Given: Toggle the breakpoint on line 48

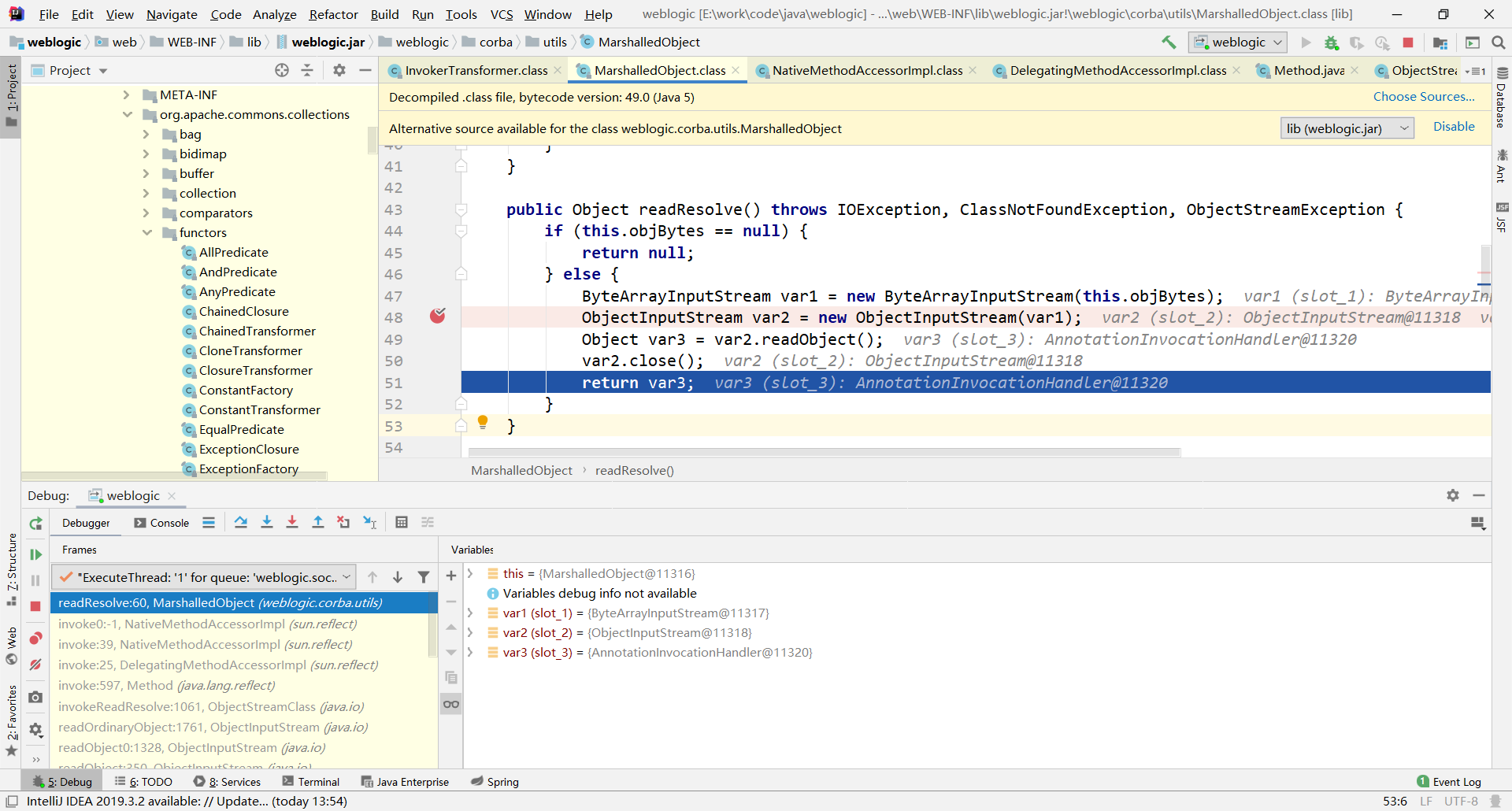Looking at the screenshot, I should pos(438,317).
